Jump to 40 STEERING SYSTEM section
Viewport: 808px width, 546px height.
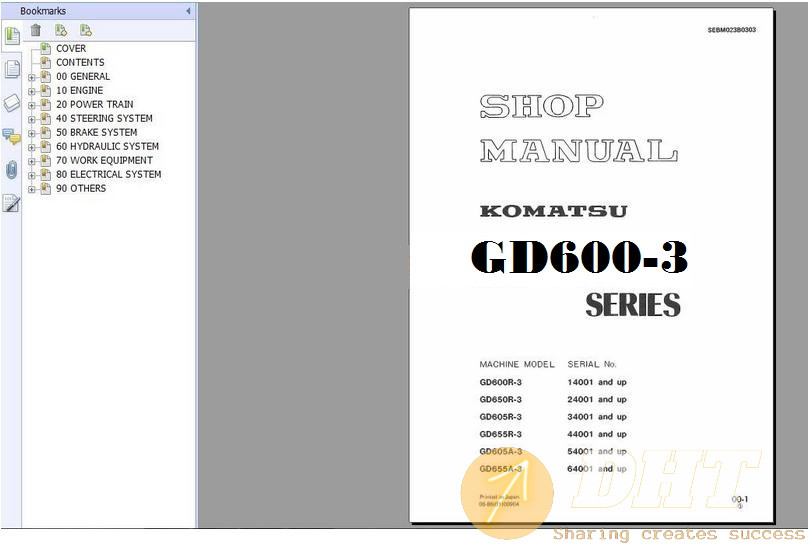click(x=105, y=118)
